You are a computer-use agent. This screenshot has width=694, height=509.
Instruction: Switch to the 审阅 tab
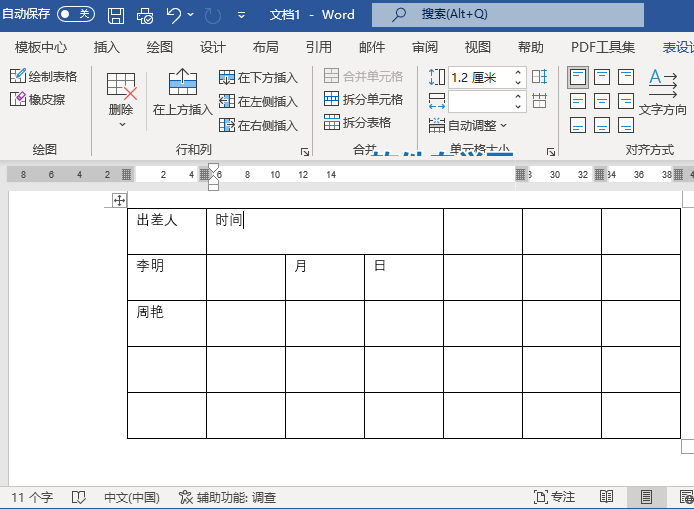(425, 47)
